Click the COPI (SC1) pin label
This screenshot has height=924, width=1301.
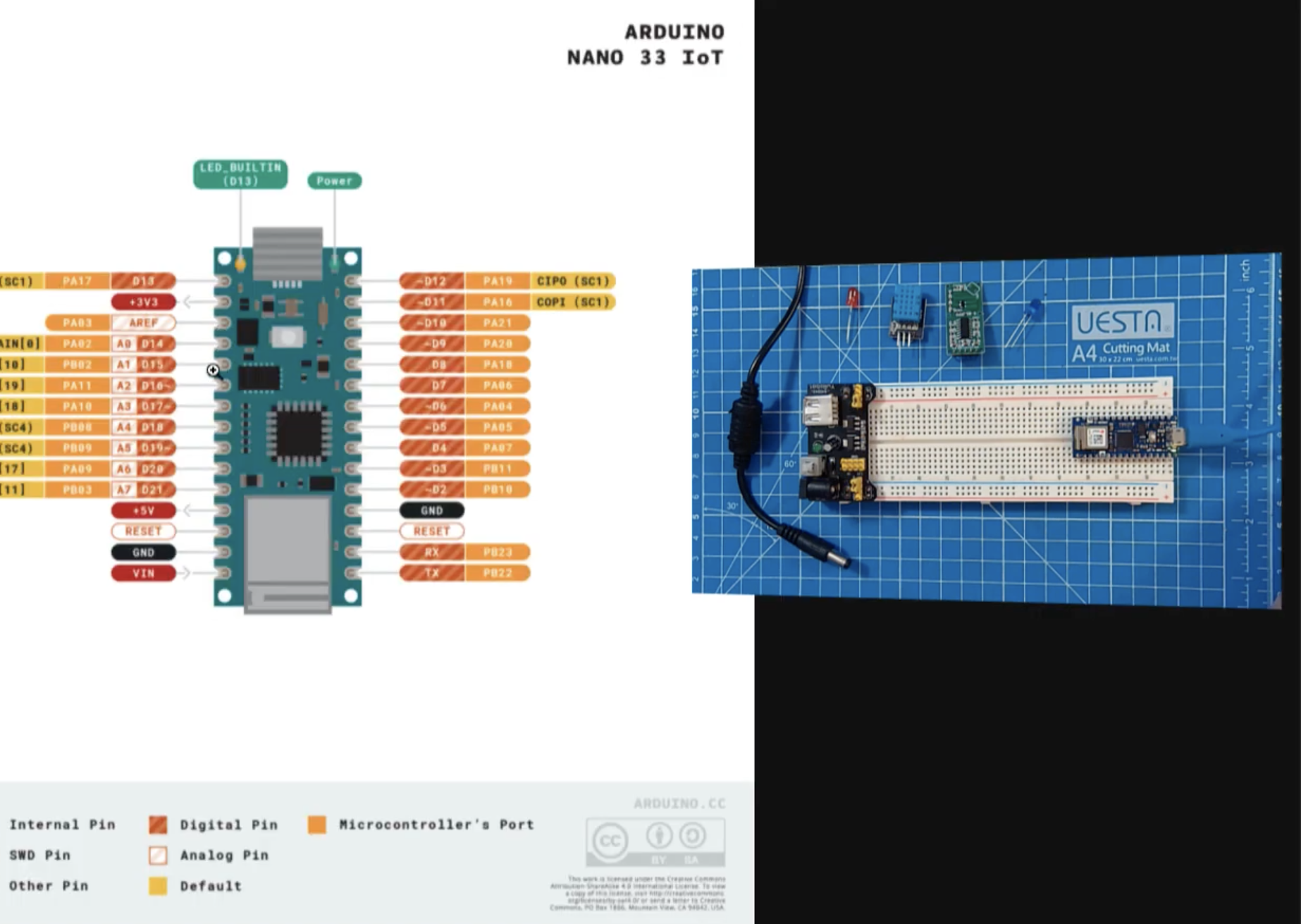pos(572,301)
